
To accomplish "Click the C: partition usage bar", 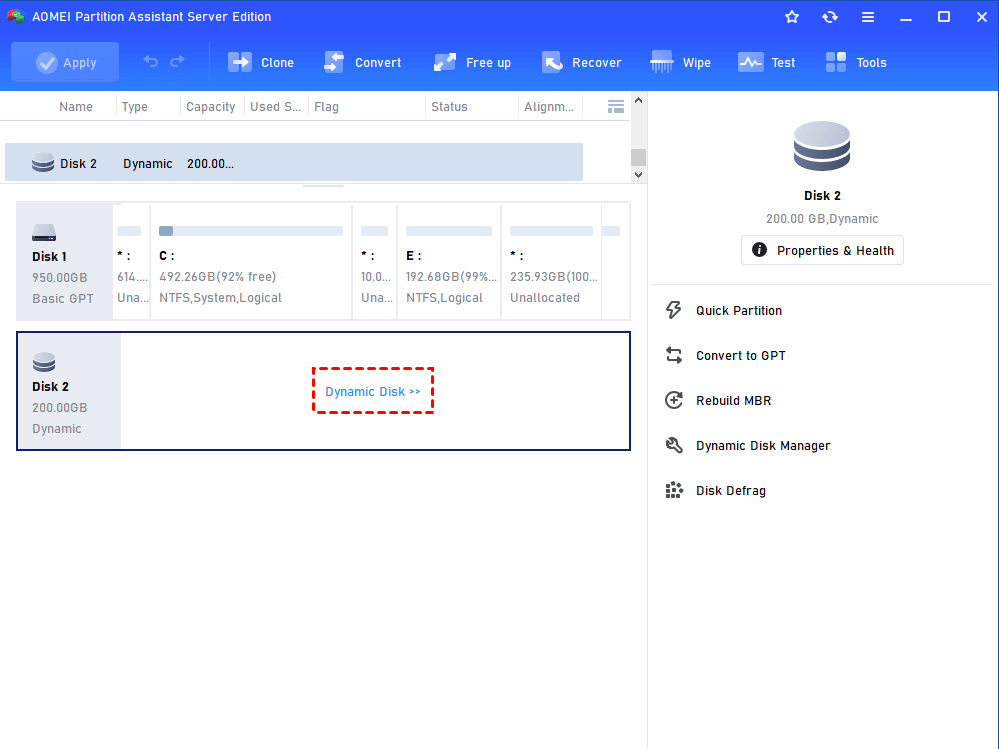I will (x=251, y=231).
